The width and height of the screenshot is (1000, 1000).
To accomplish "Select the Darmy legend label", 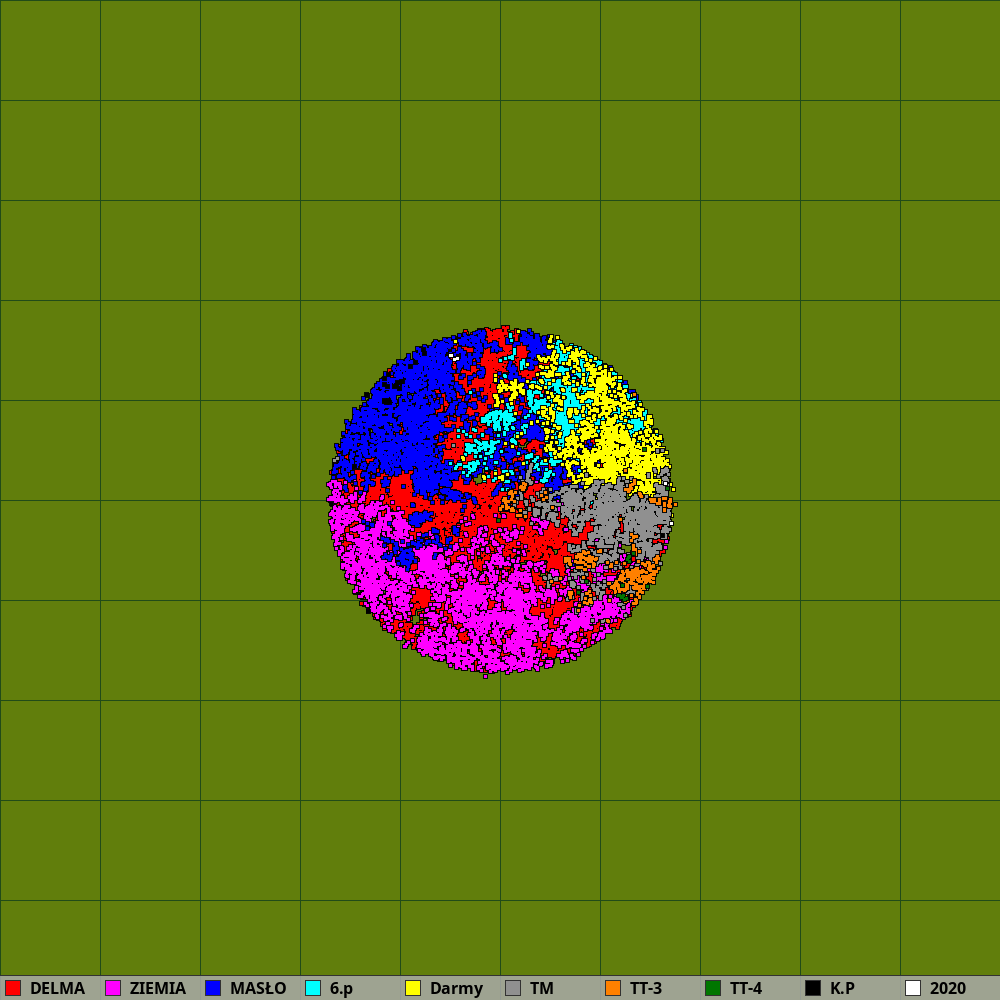I will tap(457, 989).
